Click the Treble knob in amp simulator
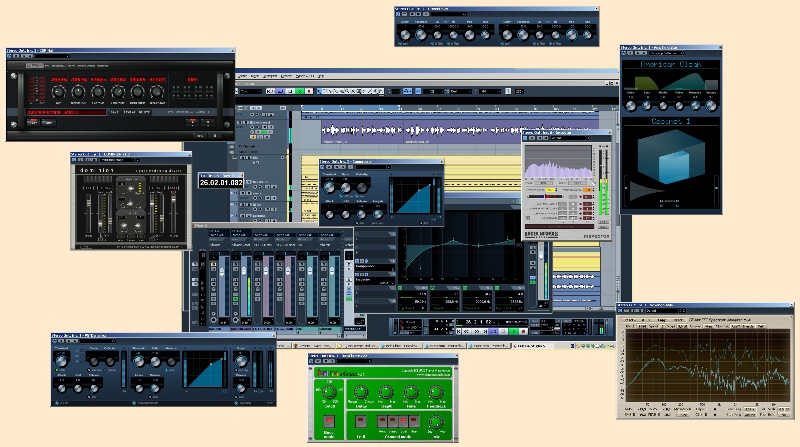Screen dimensions: 800x447 point(679,106)
